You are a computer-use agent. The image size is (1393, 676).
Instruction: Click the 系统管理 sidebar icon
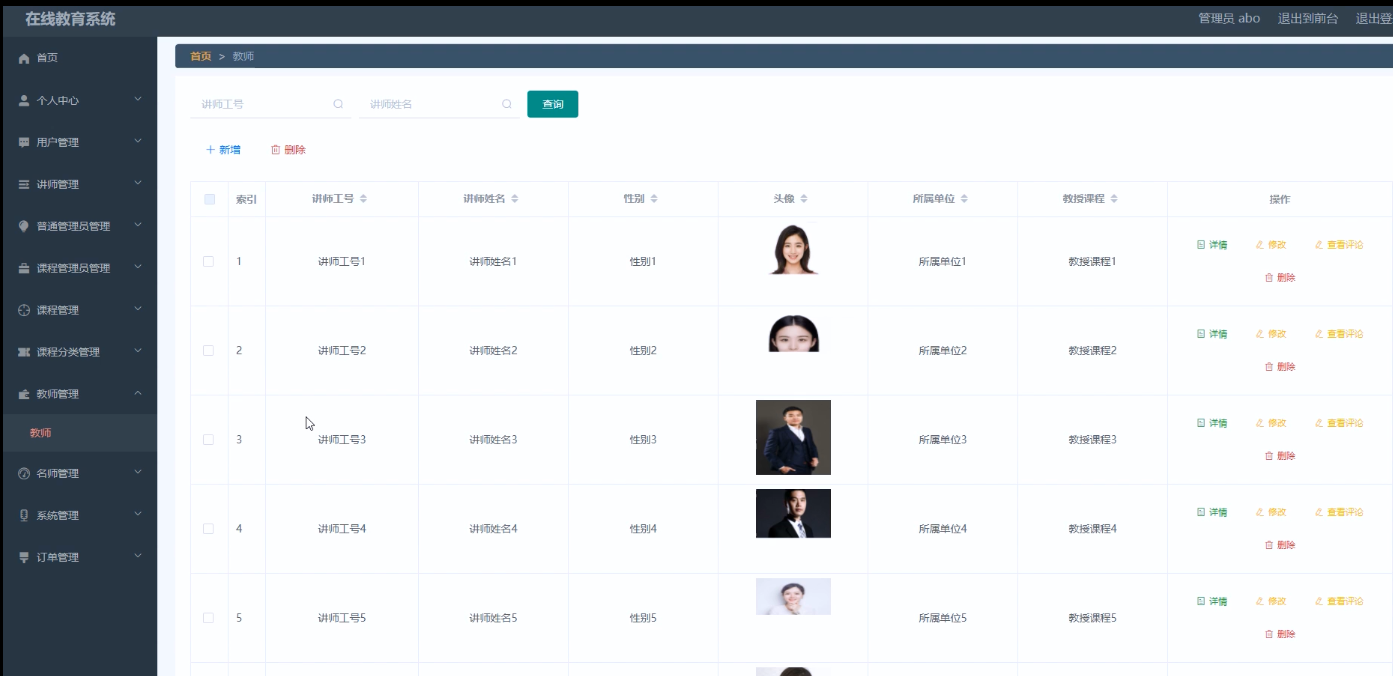(x=24, y=516)
